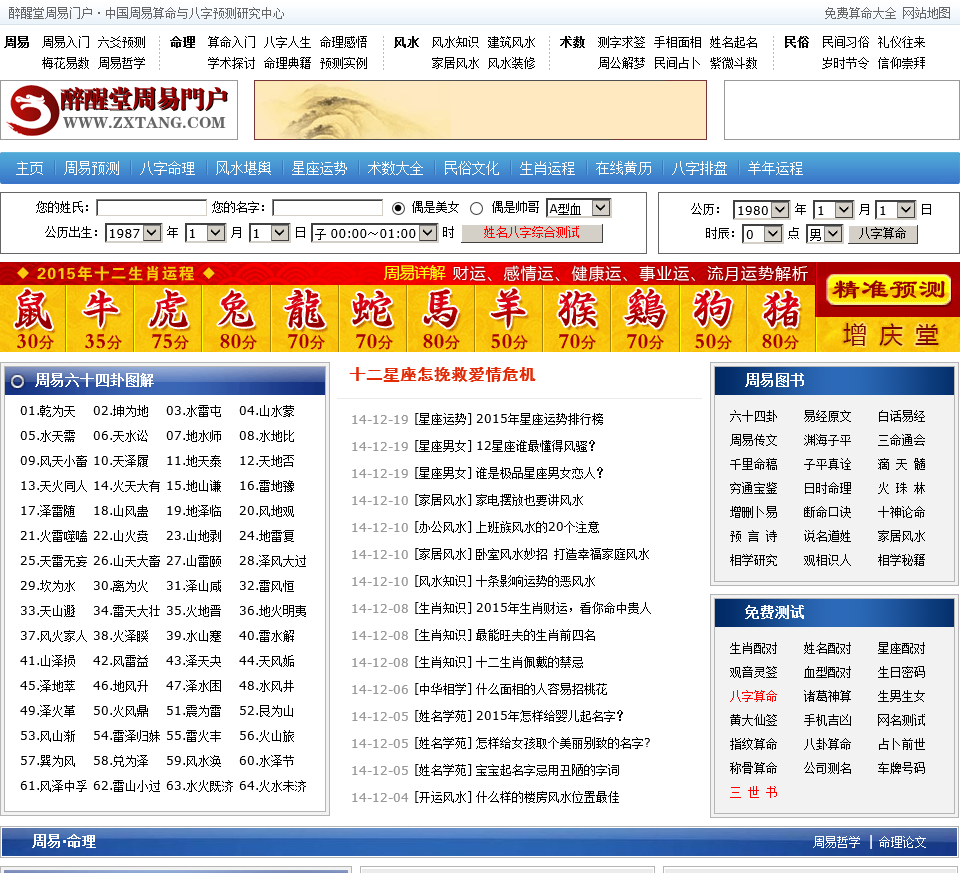Open the 1987 birth year dropdown

pos(133,233)
